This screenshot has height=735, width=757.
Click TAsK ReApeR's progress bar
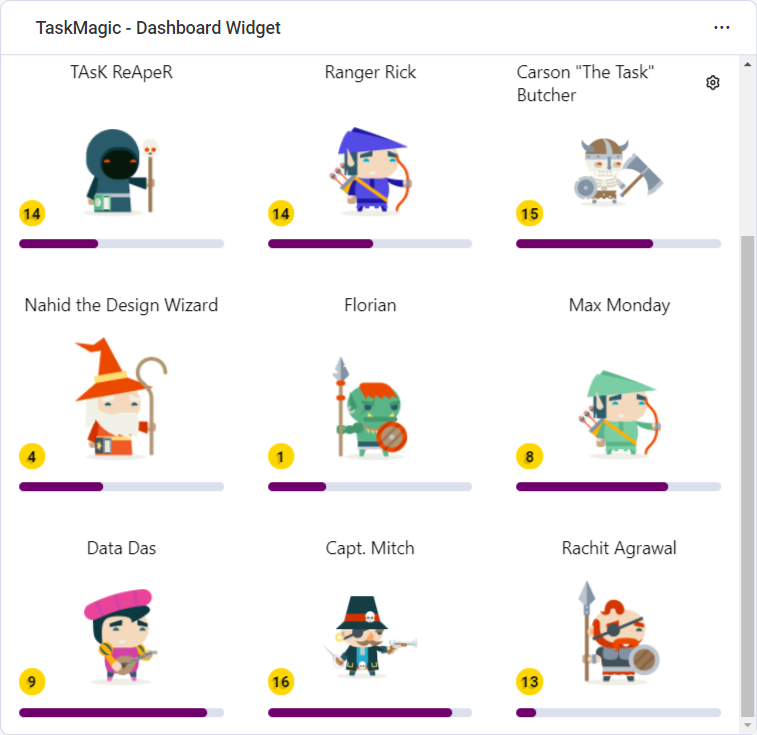(121, 244)
